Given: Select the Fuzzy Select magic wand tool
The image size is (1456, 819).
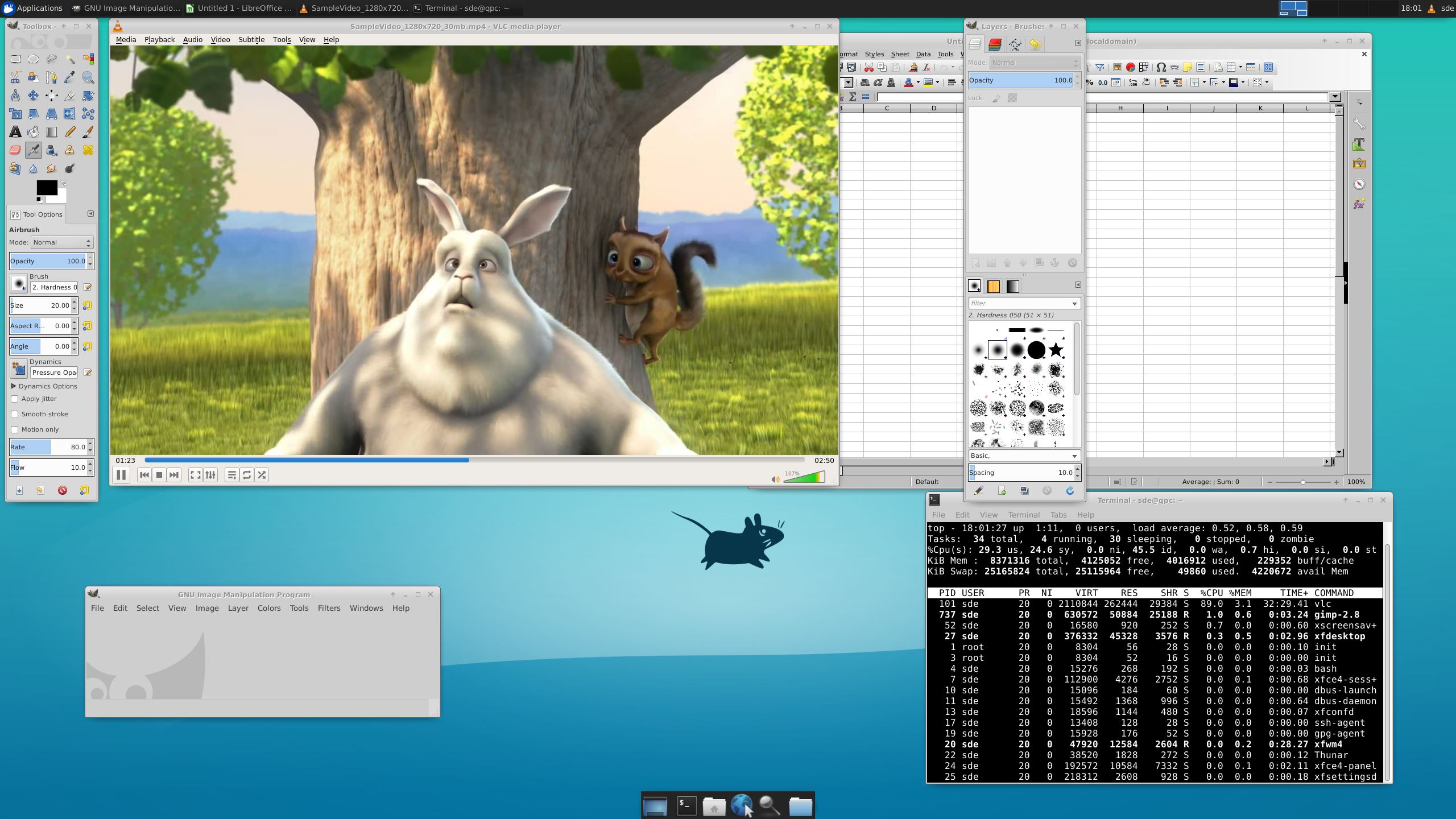Looking at the screenshot, I should coord(70,59).
